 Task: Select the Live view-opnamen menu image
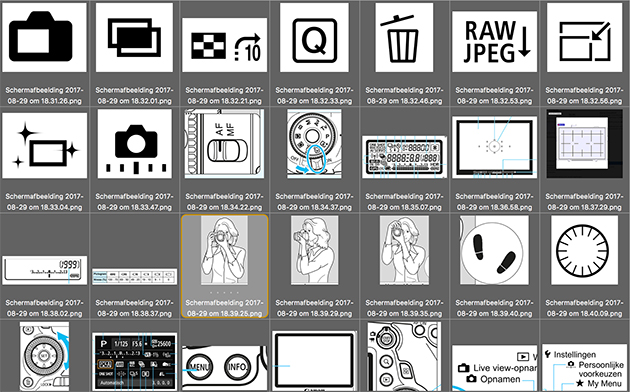(494, 368)
